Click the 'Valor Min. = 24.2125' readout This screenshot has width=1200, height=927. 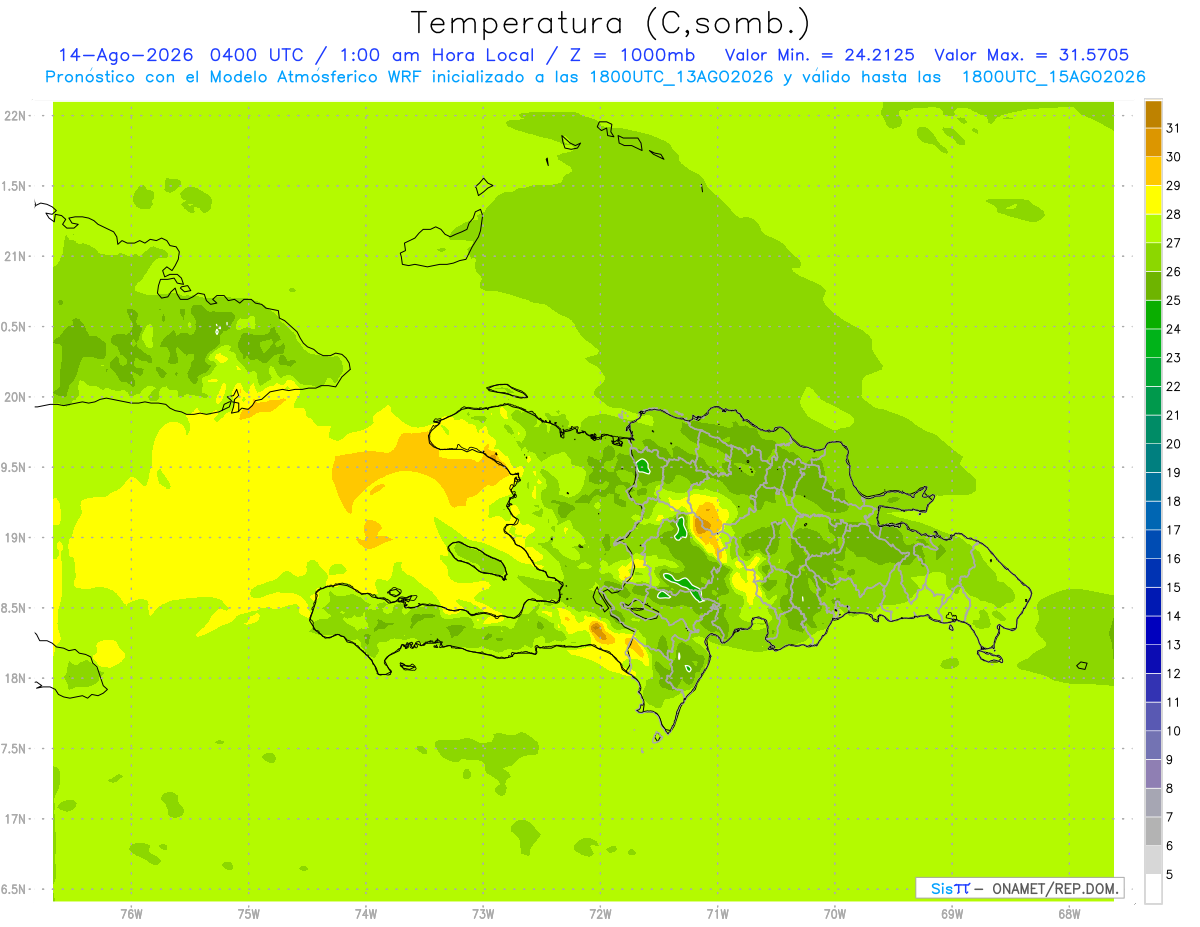pos(819,55)
